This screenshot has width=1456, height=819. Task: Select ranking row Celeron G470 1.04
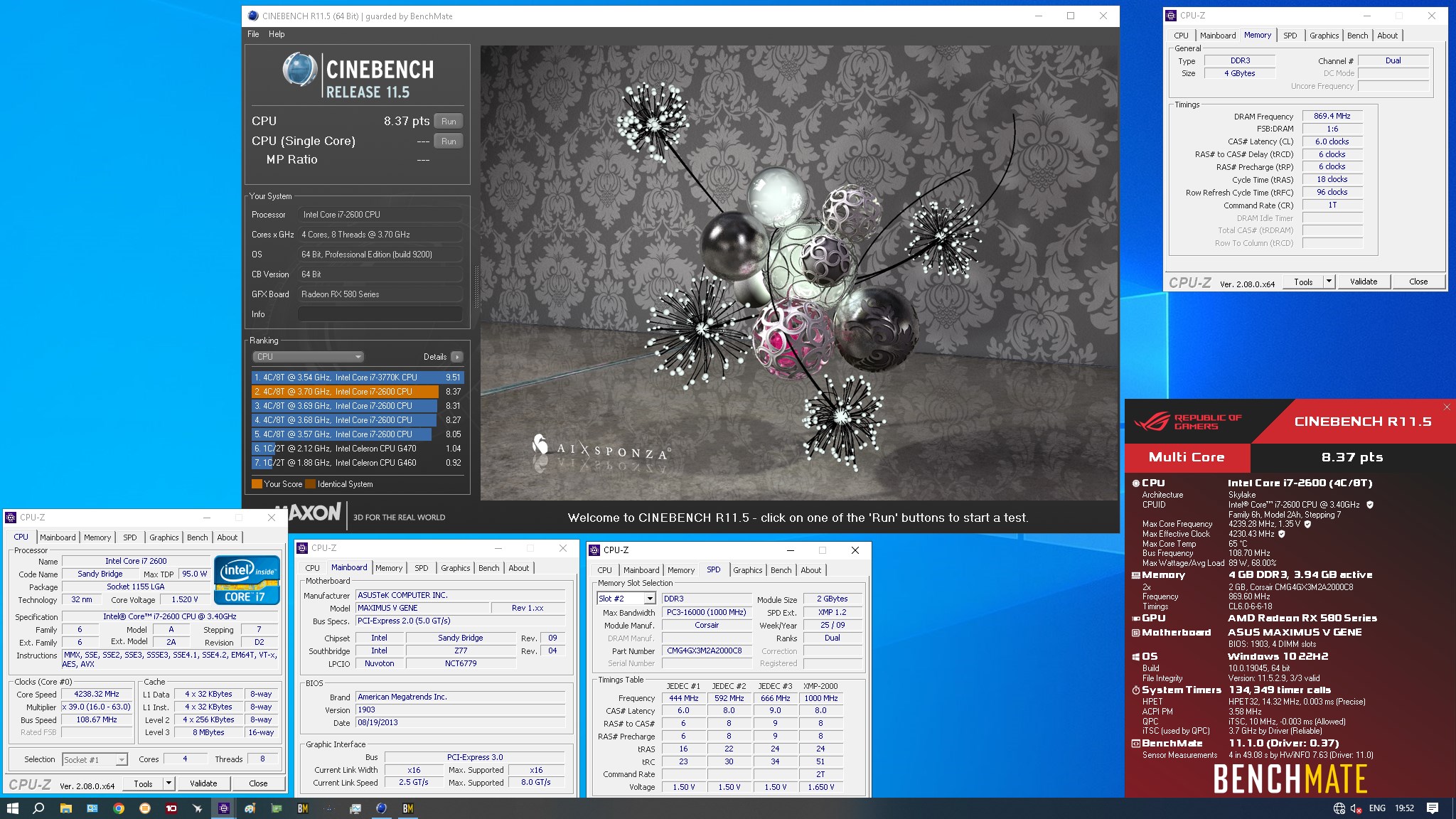point(358,449)
